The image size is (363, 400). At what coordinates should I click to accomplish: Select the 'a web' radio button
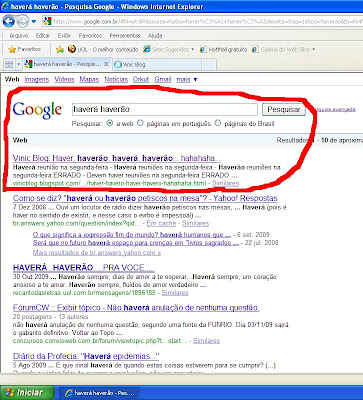[x=110, y=123]
